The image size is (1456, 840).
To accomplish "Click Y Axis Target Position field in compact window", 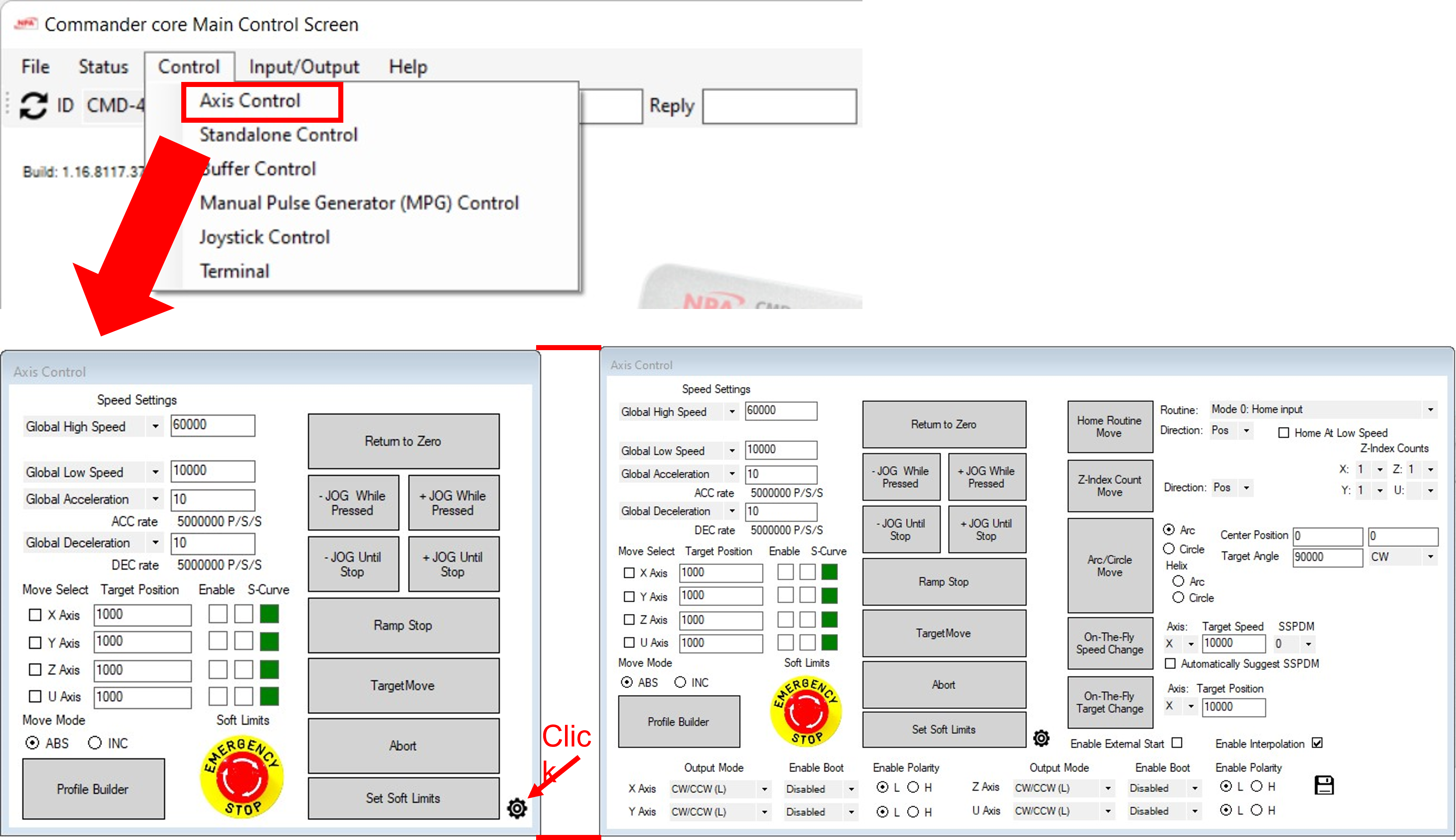I will click(143, 641).
